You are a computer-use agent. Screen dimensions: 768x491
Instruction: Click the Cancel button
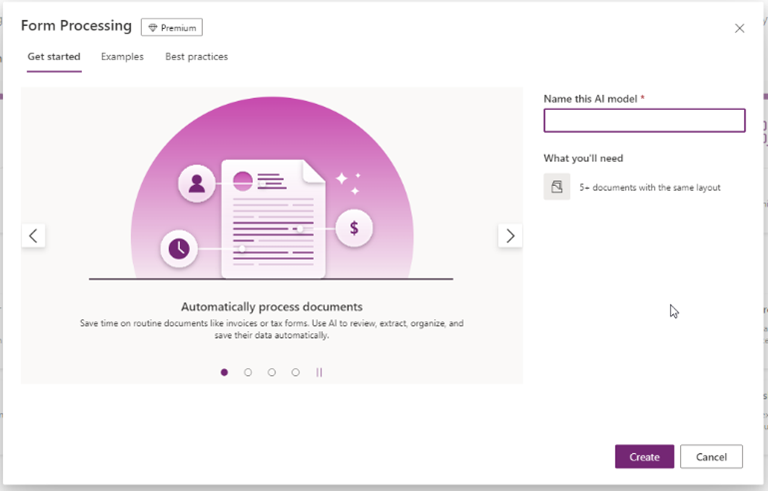pyautogui.click(x=711, y=457)
